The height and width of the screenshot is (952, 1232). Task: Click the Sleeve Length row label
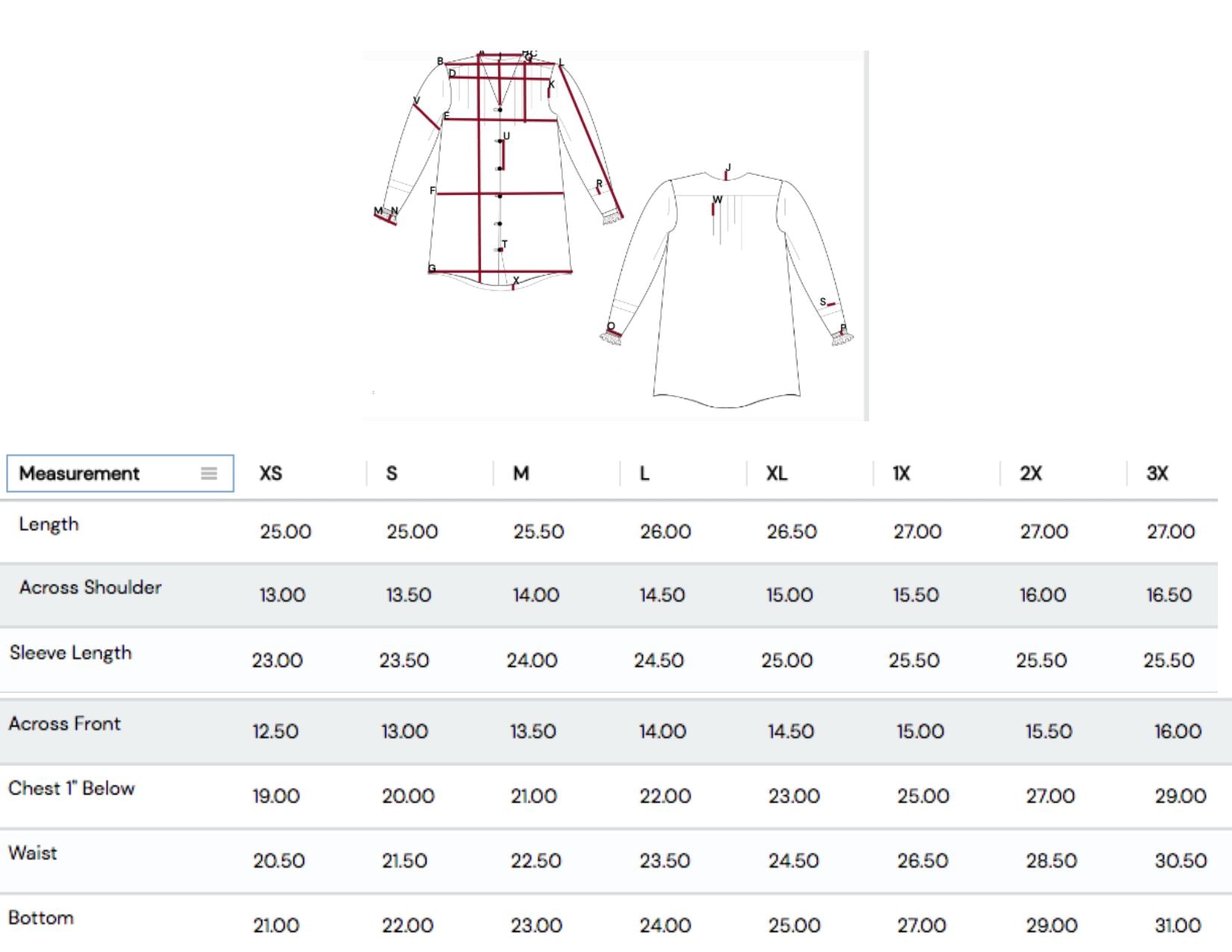(x=70, y=653)
